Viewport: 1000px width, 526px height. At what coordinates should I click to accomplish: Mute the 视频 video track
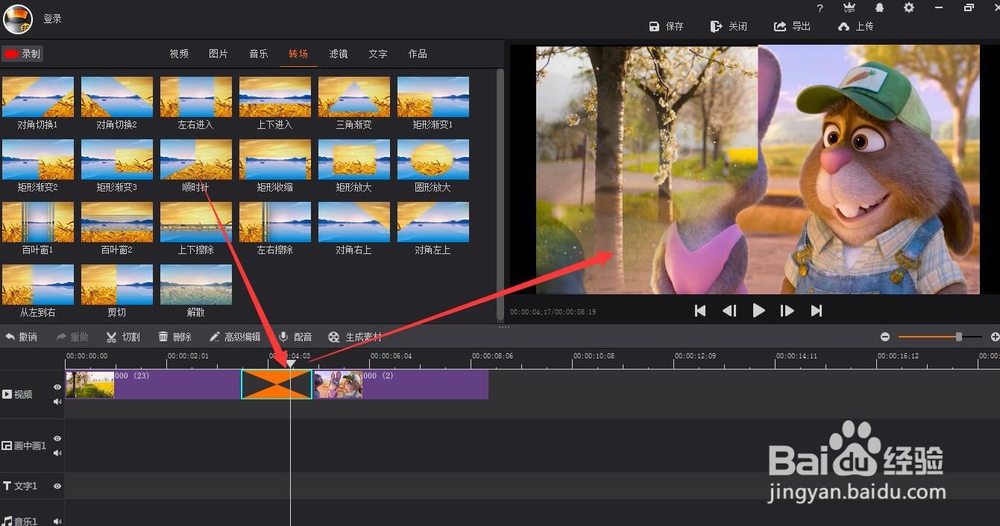click(x=57, y=402)
